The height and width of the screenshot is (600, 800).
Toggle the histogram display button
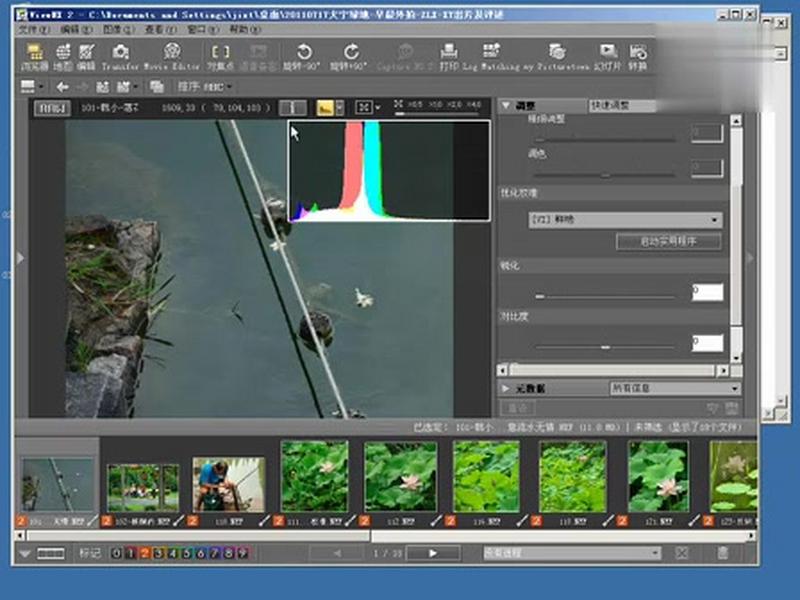click(325, 107)
